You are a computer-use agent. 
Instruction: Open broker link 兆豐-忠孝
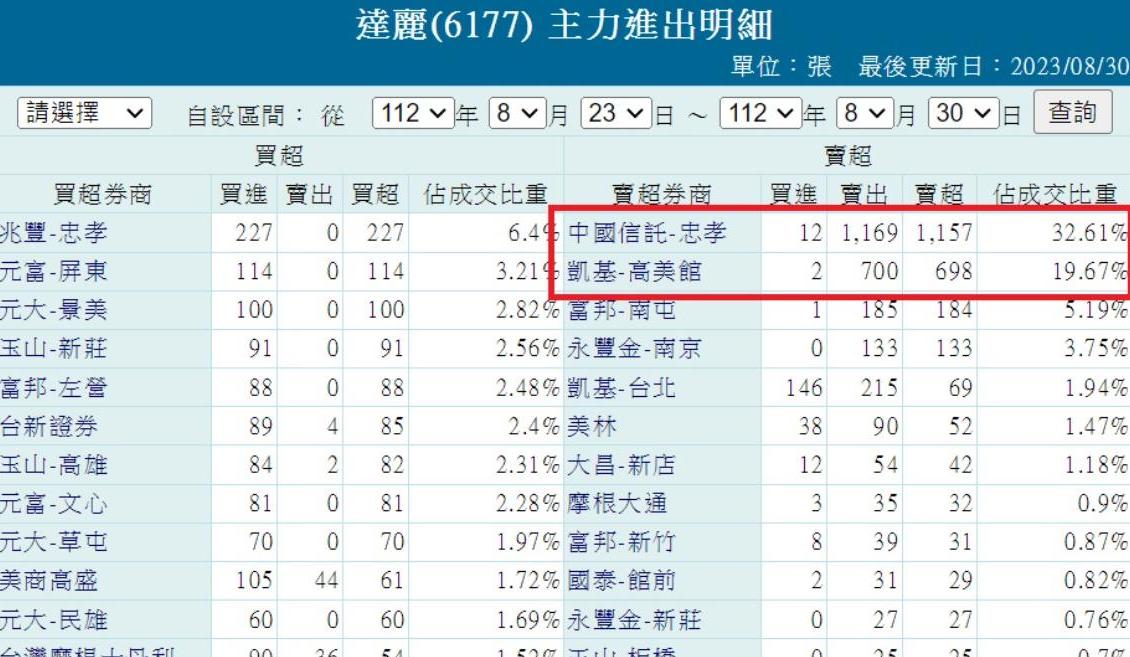(x=54, y=233)
